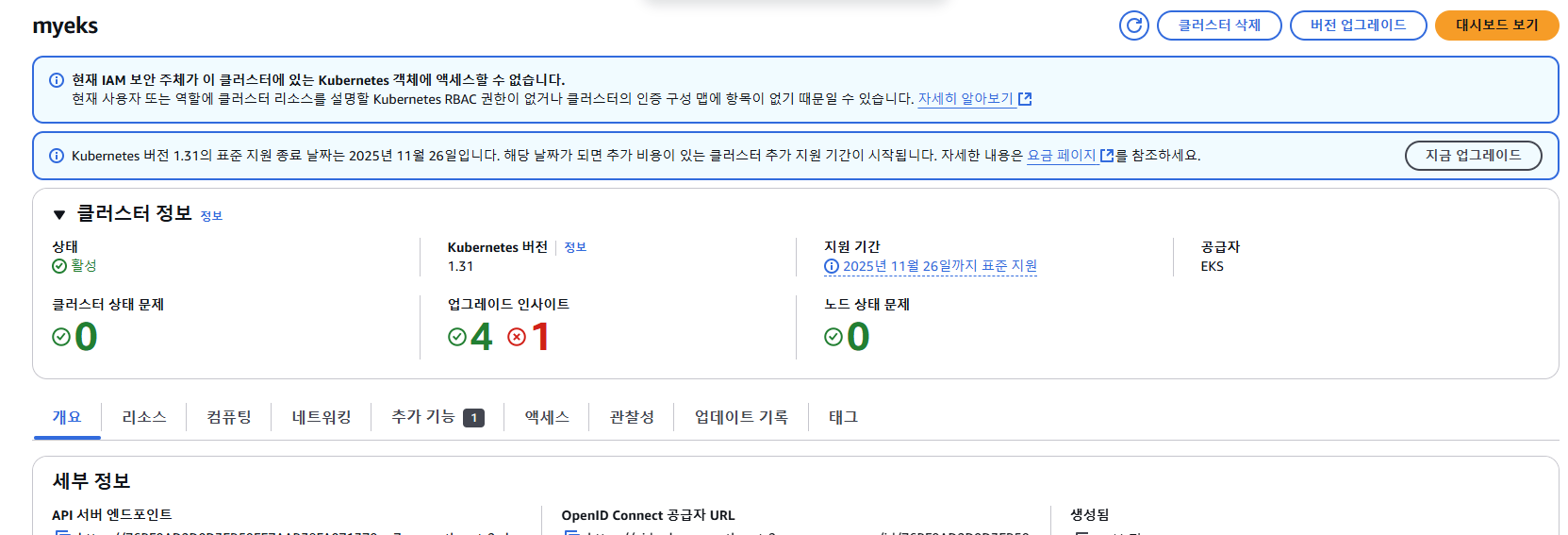Collapse the 클러스터 정보 section triangle
Viewport: 1568px width, 535px height.
(x=59, y=215)
